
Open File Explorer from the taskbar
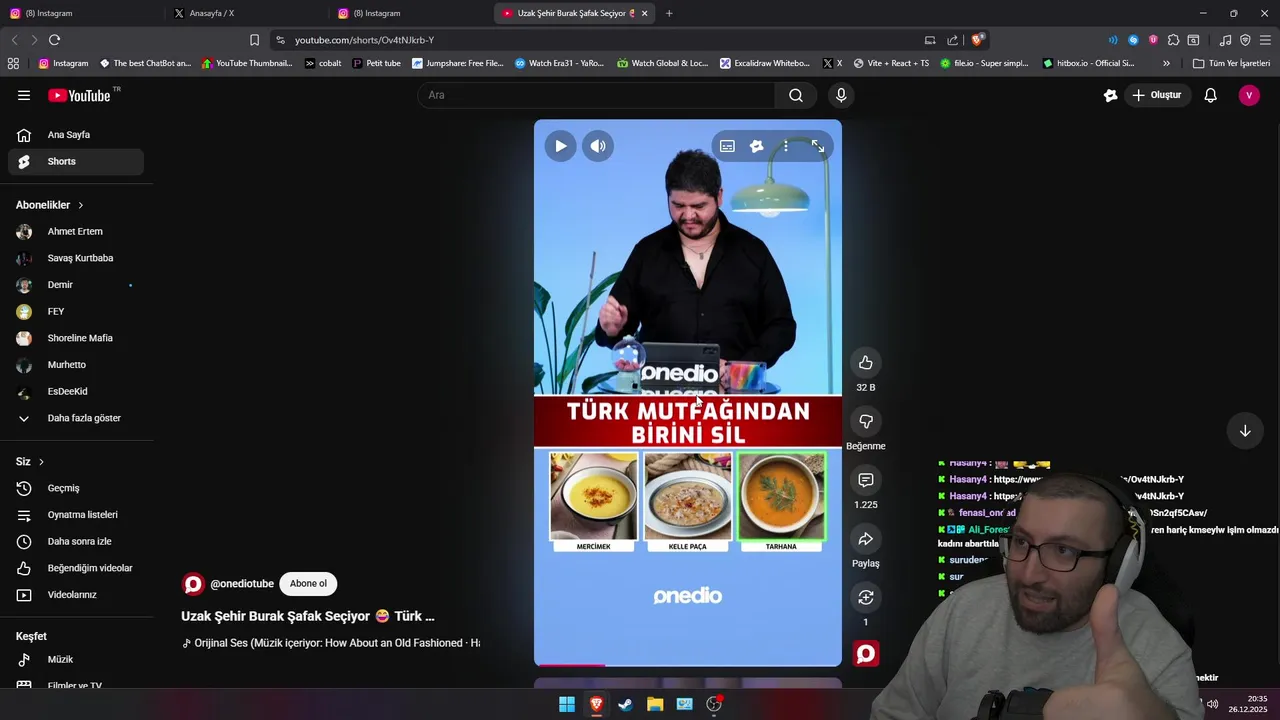point(655,704)
